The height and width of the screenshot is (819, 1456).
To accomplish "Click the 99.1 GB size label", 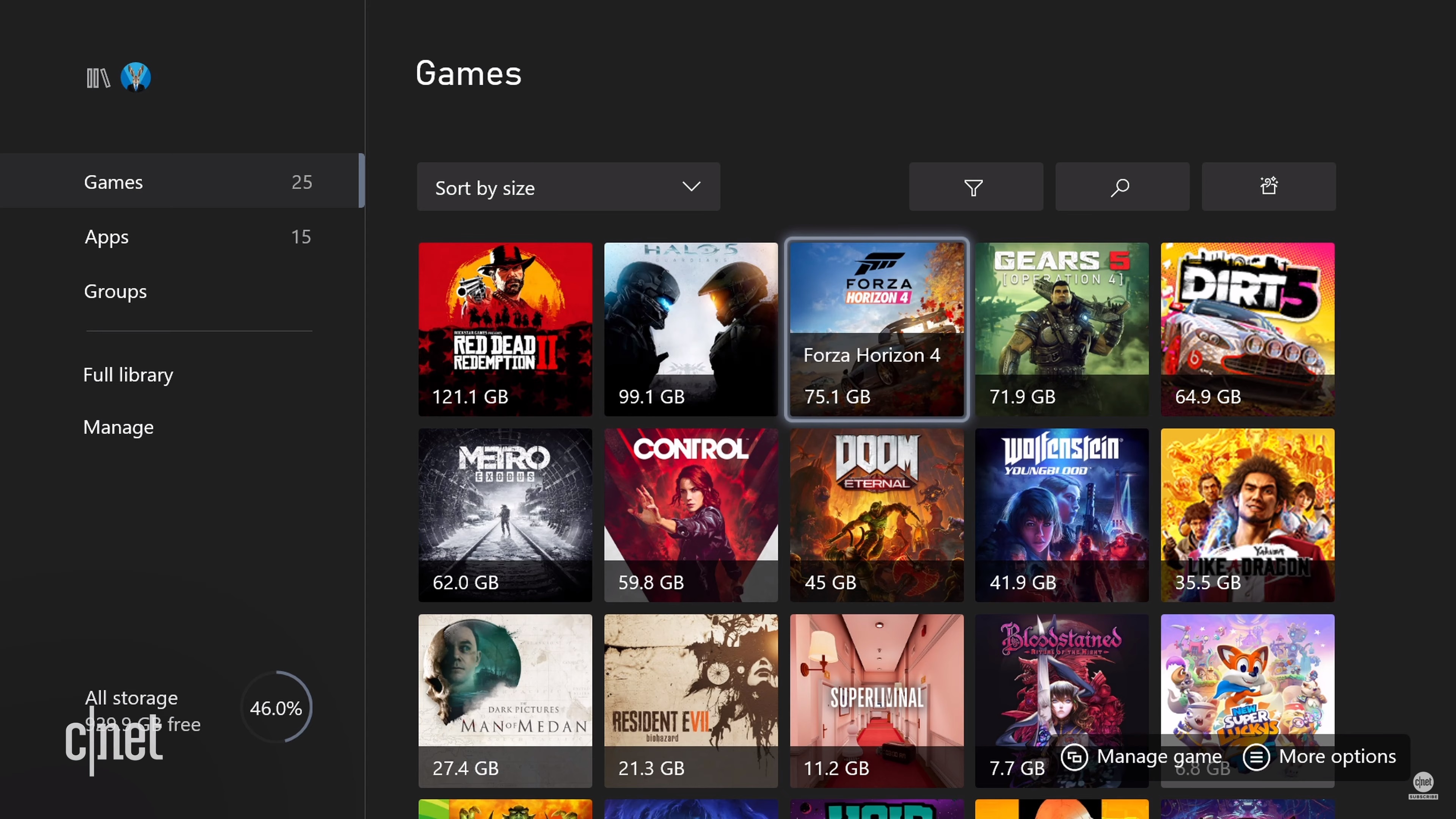I will (x=652, y=397).
